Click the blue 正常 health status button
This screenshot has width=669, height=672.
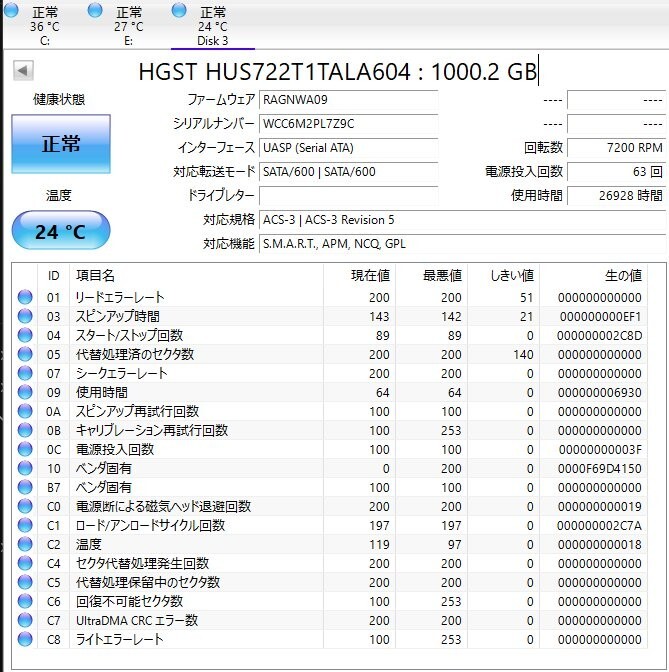click(61, 144)
